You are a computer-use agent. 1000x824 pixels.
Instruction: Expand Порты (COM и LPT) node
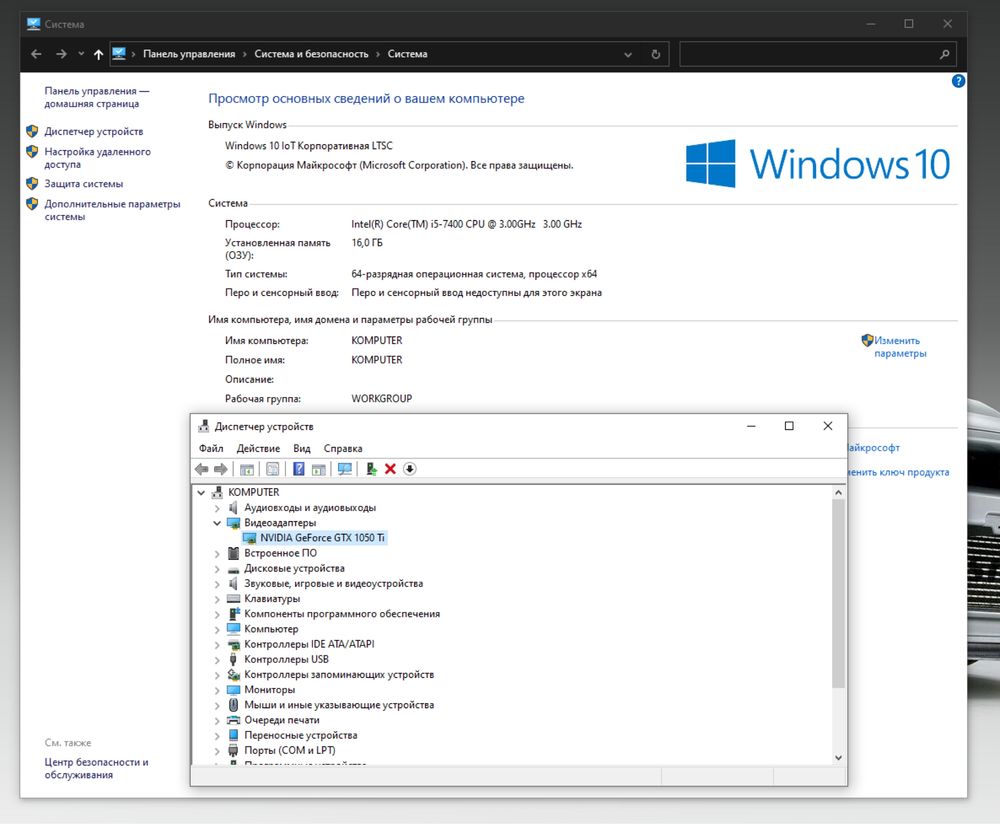click(x=217, y=751)
